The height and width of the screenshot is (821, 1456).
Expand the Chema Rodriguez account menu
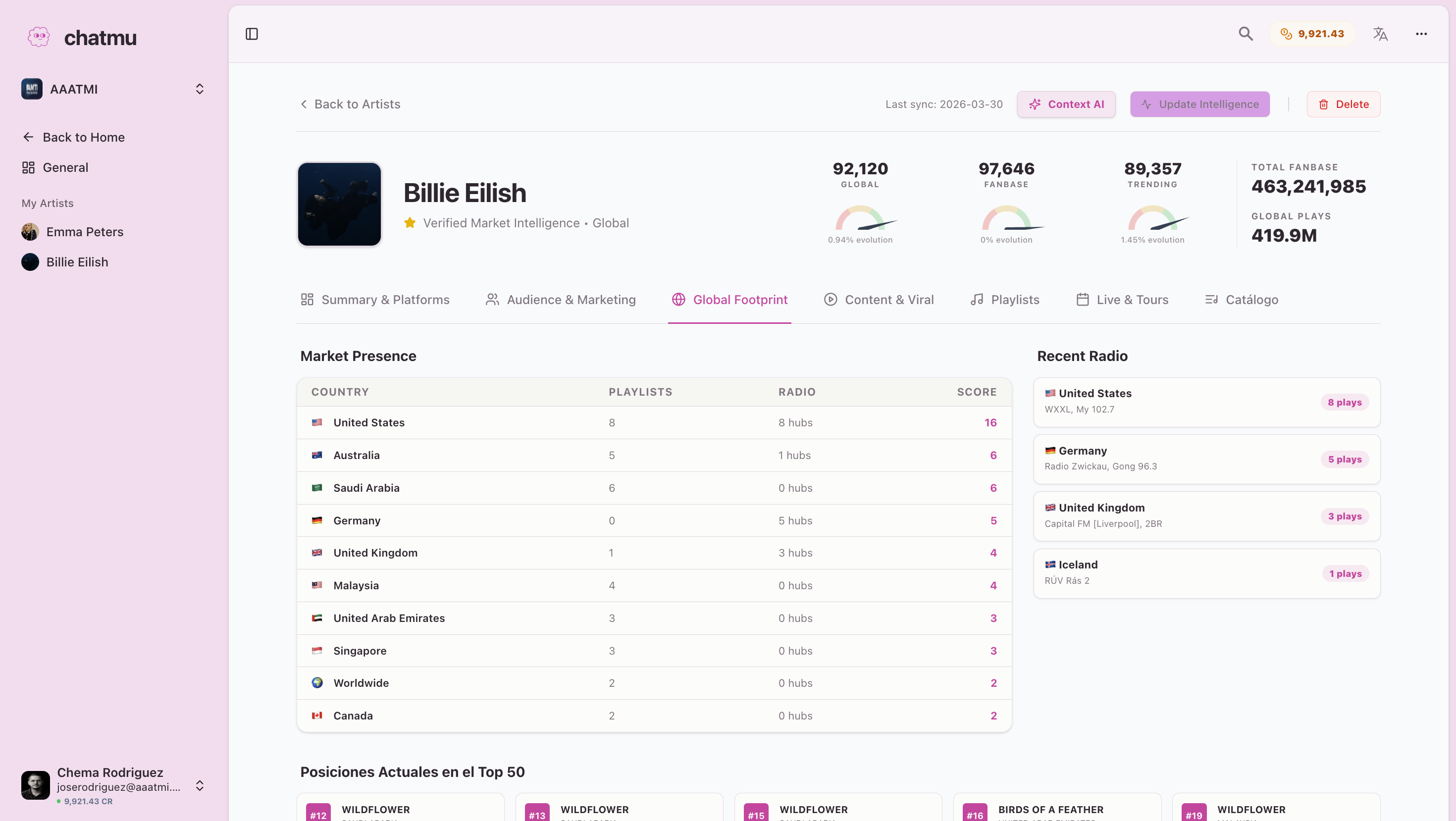200,785
